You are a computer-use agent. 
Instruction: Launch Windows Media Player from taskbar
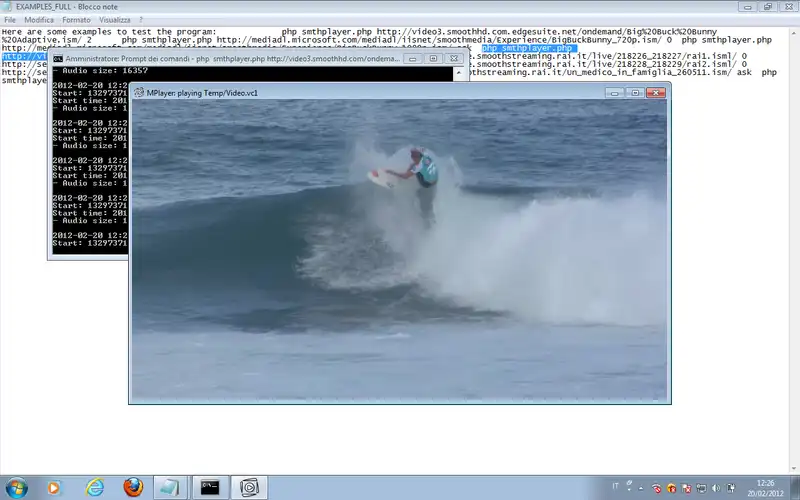53,488
